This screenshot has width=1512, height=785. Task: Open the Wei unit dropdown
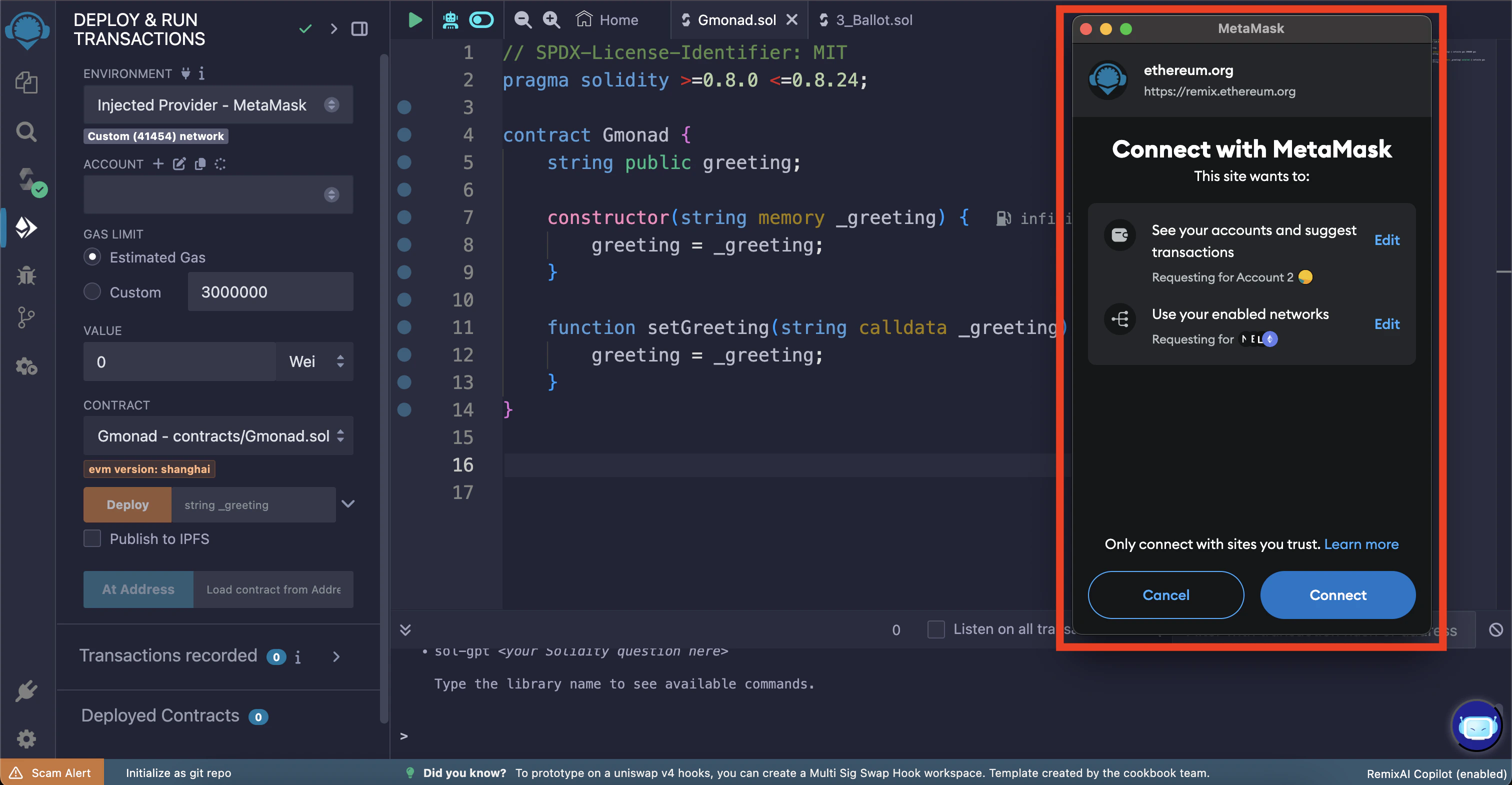click(315, 361)
